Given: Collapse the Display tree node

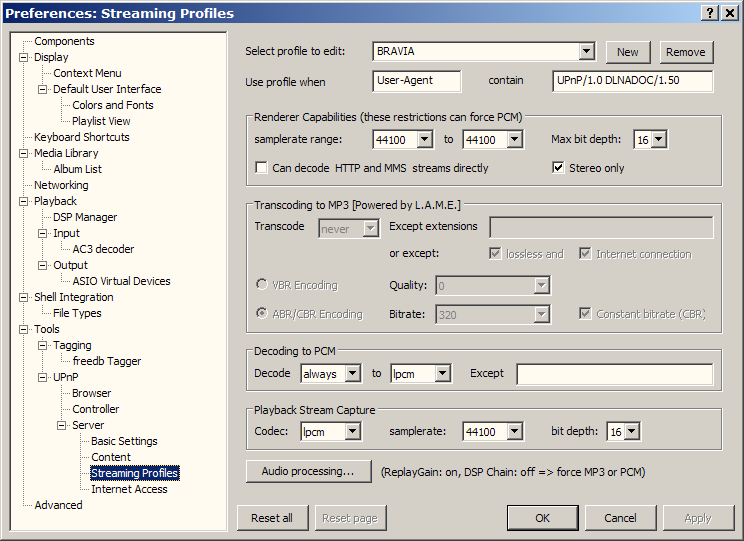Looking at the screenshot, I should 23,57.
